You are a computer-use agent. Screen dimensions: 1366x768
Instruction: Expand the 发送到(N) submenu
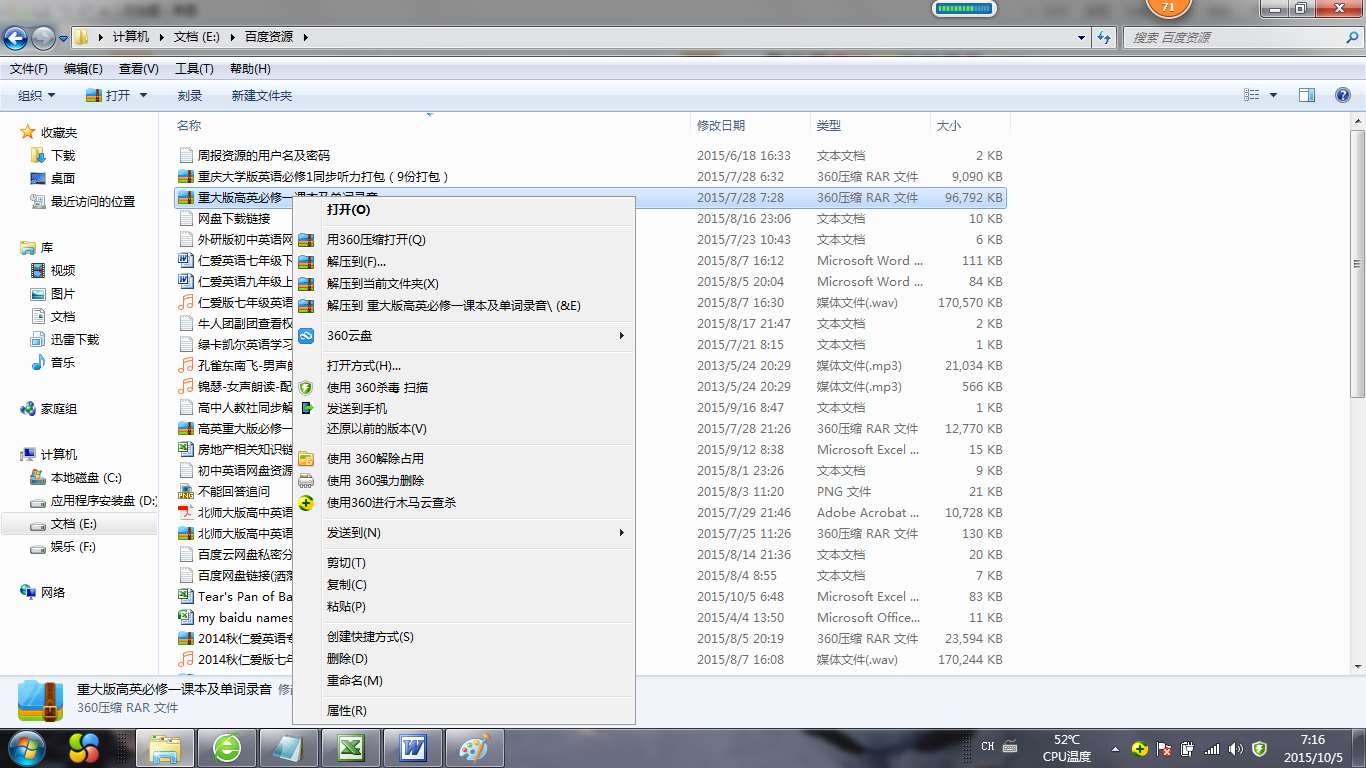click(622, 533)
